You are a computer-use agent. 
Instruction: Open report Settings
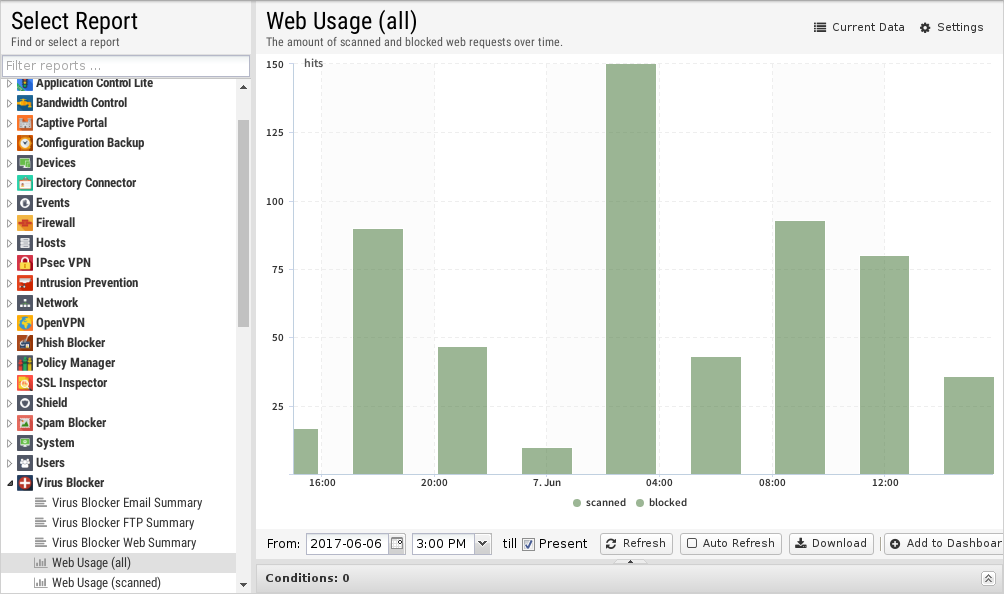click(x=951, y=28)
